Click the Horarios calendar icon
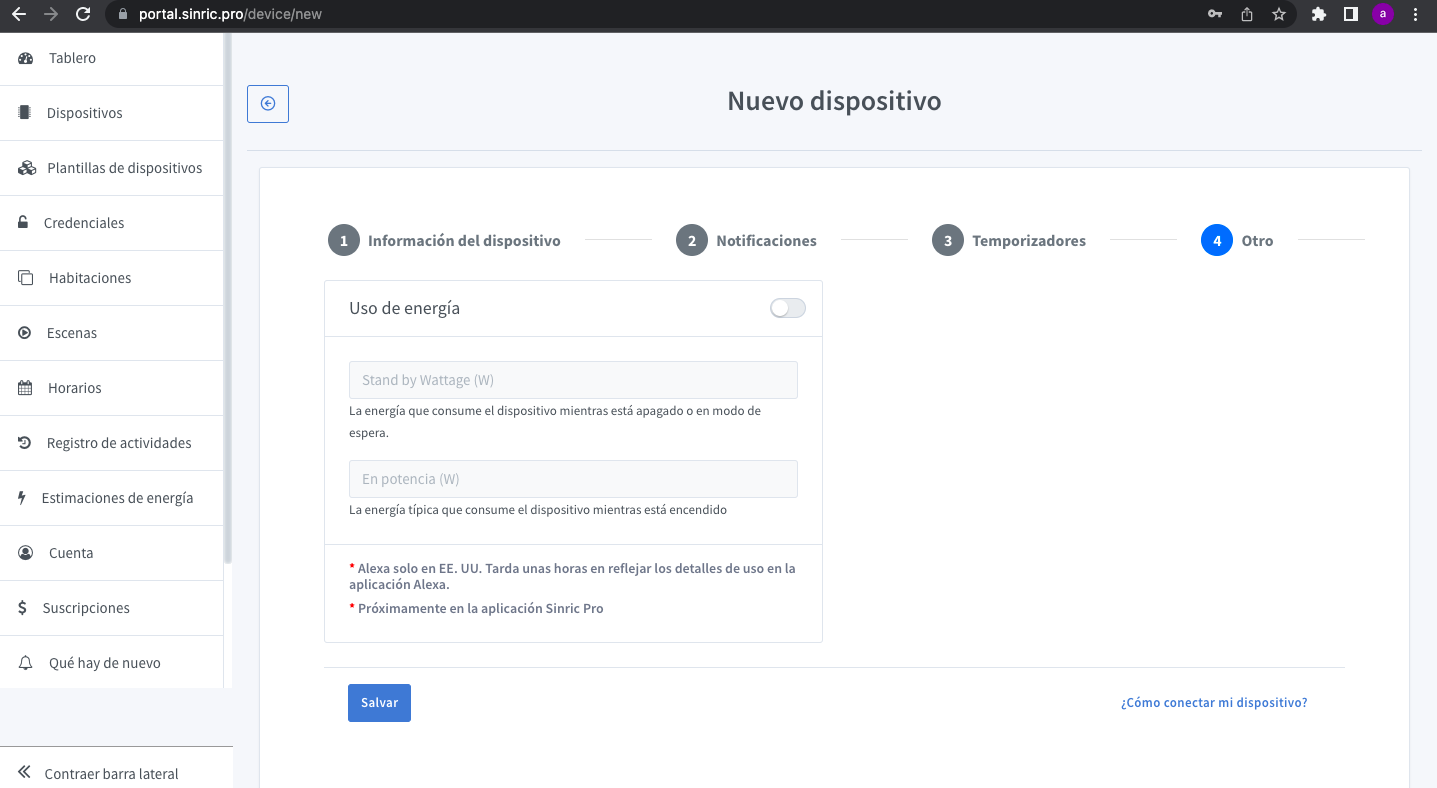 click(x=25, y=388)
